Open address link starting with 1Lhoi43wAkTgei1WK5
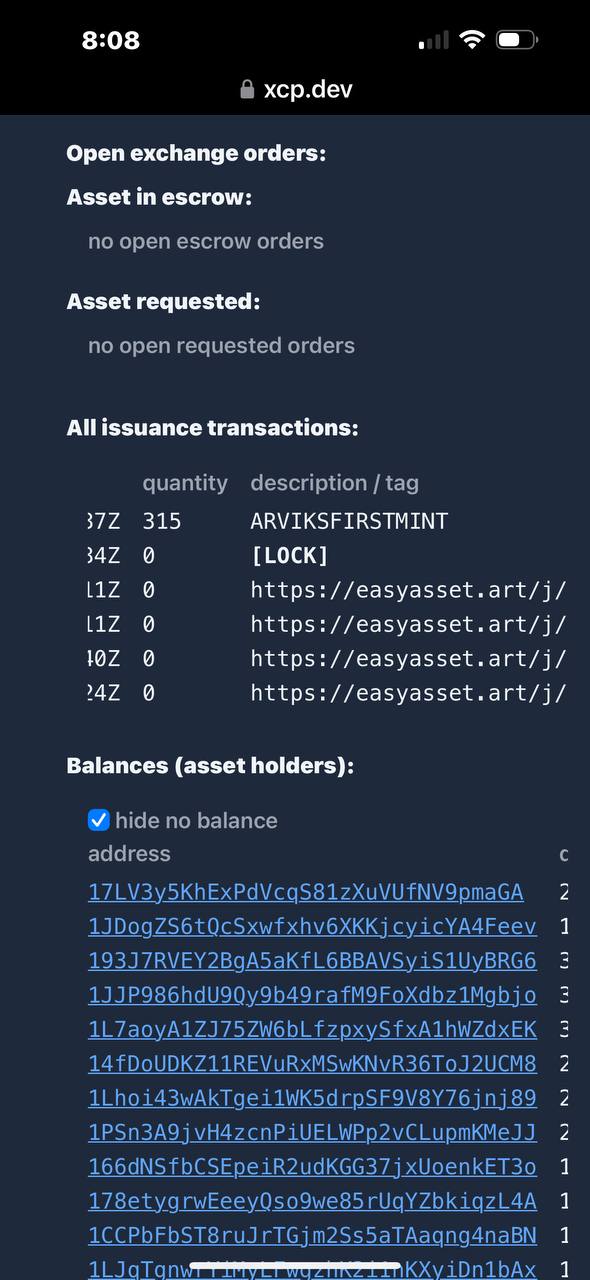The image size is (590, 1280). 312,1098
